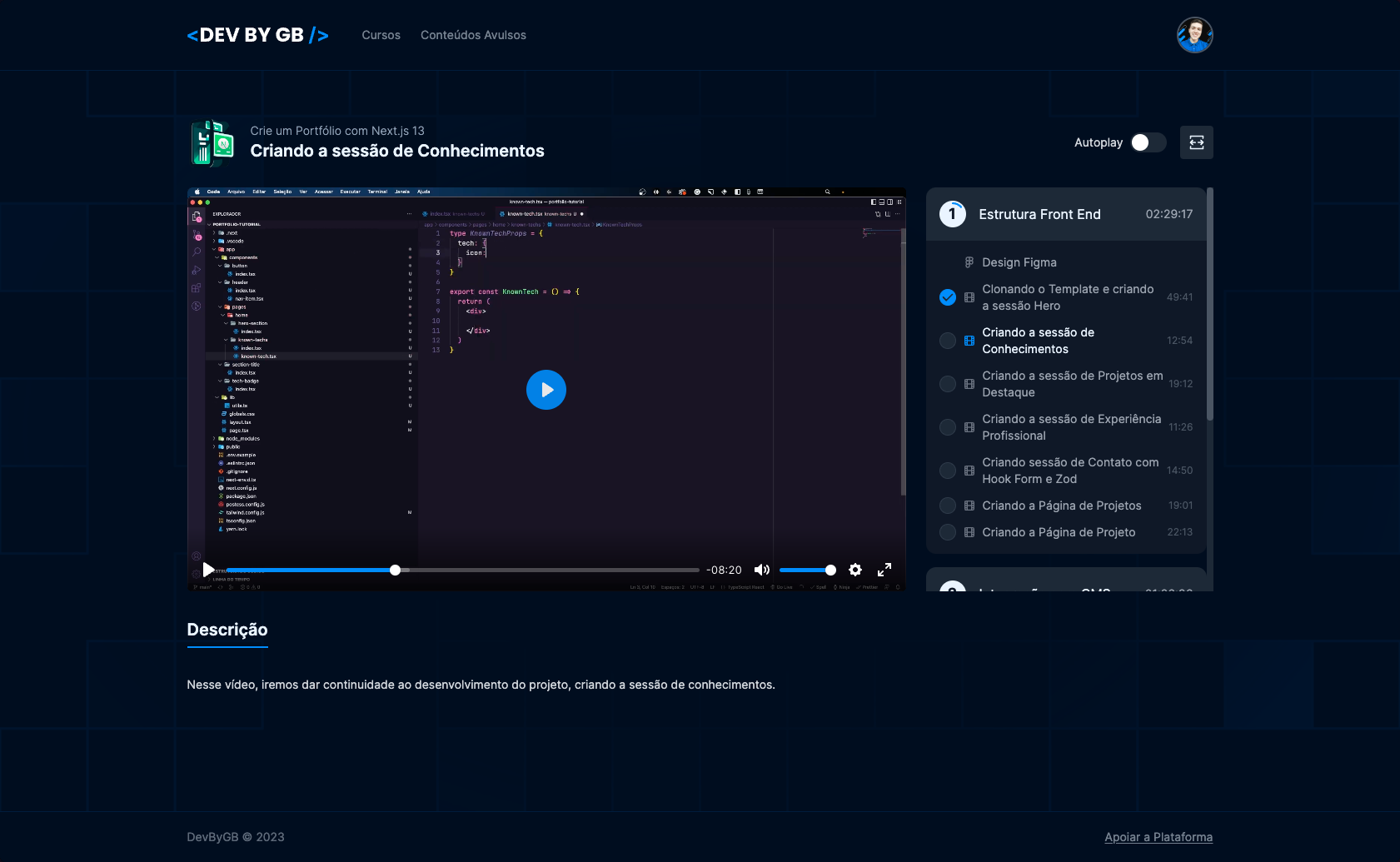The width and height of the screenshot is (1400, 862).
Task: Play the video using the center play button
Action: point(546,390)
